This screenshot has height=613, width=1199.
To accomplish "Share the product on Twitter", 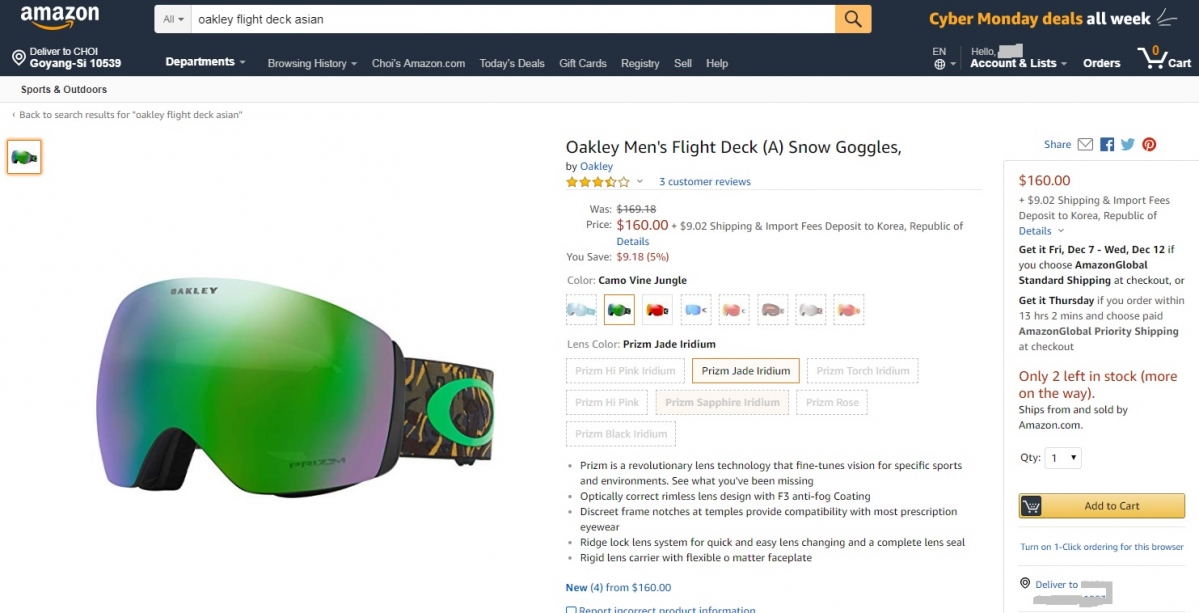I will pyautogui.click(x=1128, y=144).
